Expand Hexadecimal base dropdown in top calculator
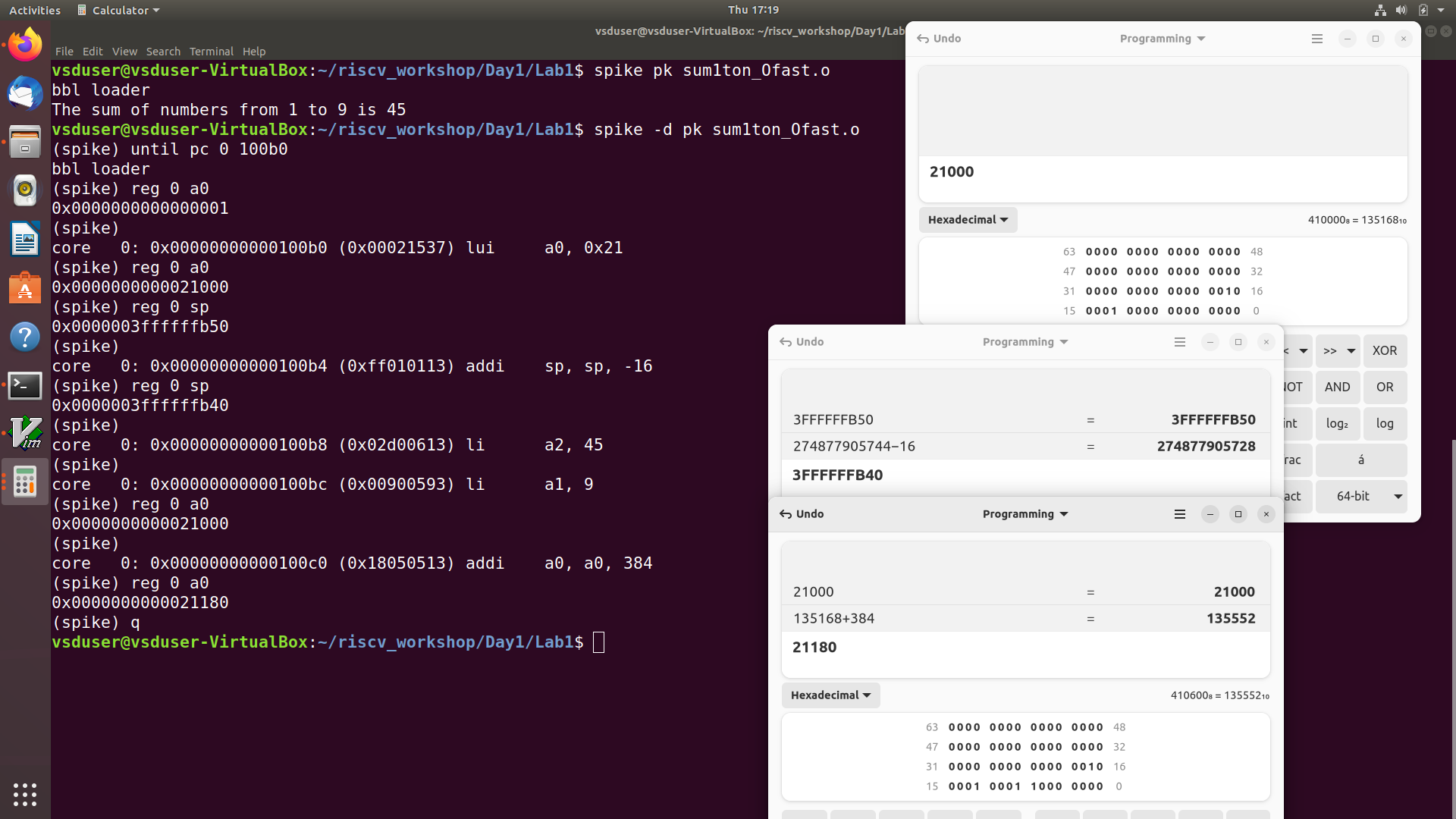Viewport: 1456px width, 819px height. (968, 220)
